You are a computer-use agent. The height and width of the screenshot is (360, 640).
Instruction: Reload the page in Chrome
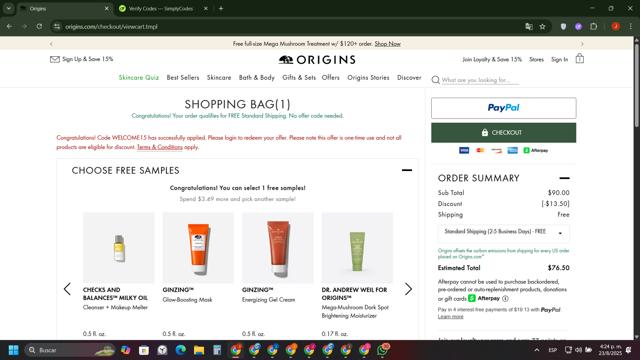(x=39, y=27)
